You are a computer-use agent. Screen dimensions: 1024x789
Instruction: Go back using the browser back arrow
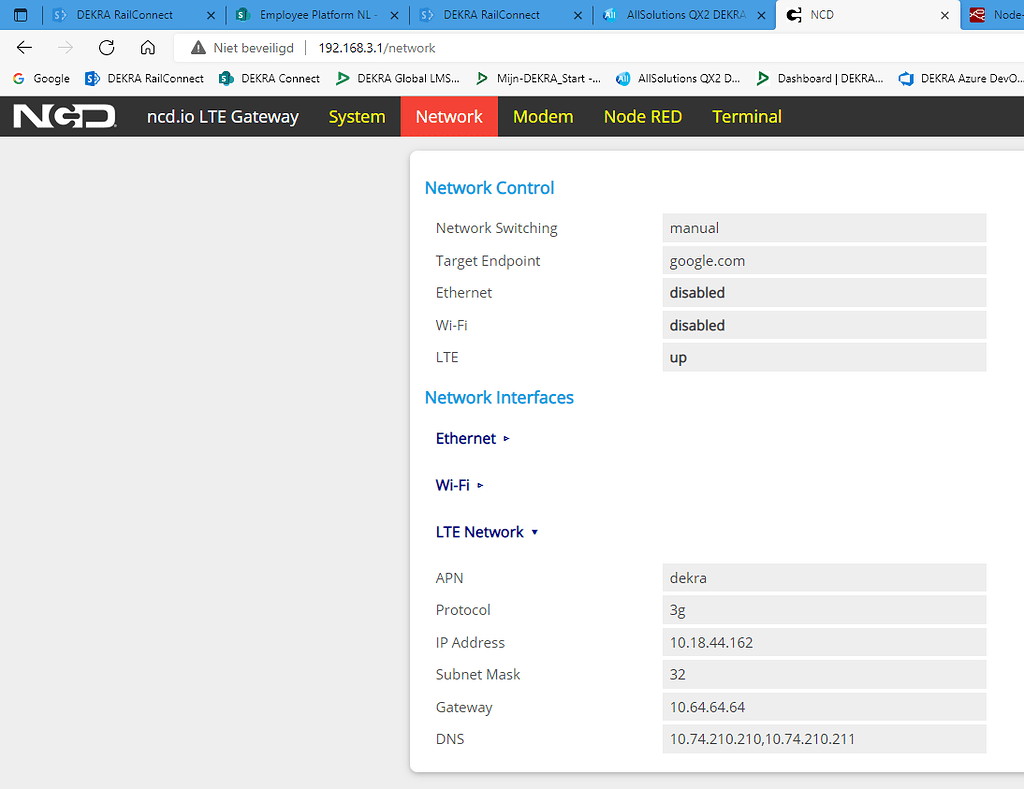(24, 47)
